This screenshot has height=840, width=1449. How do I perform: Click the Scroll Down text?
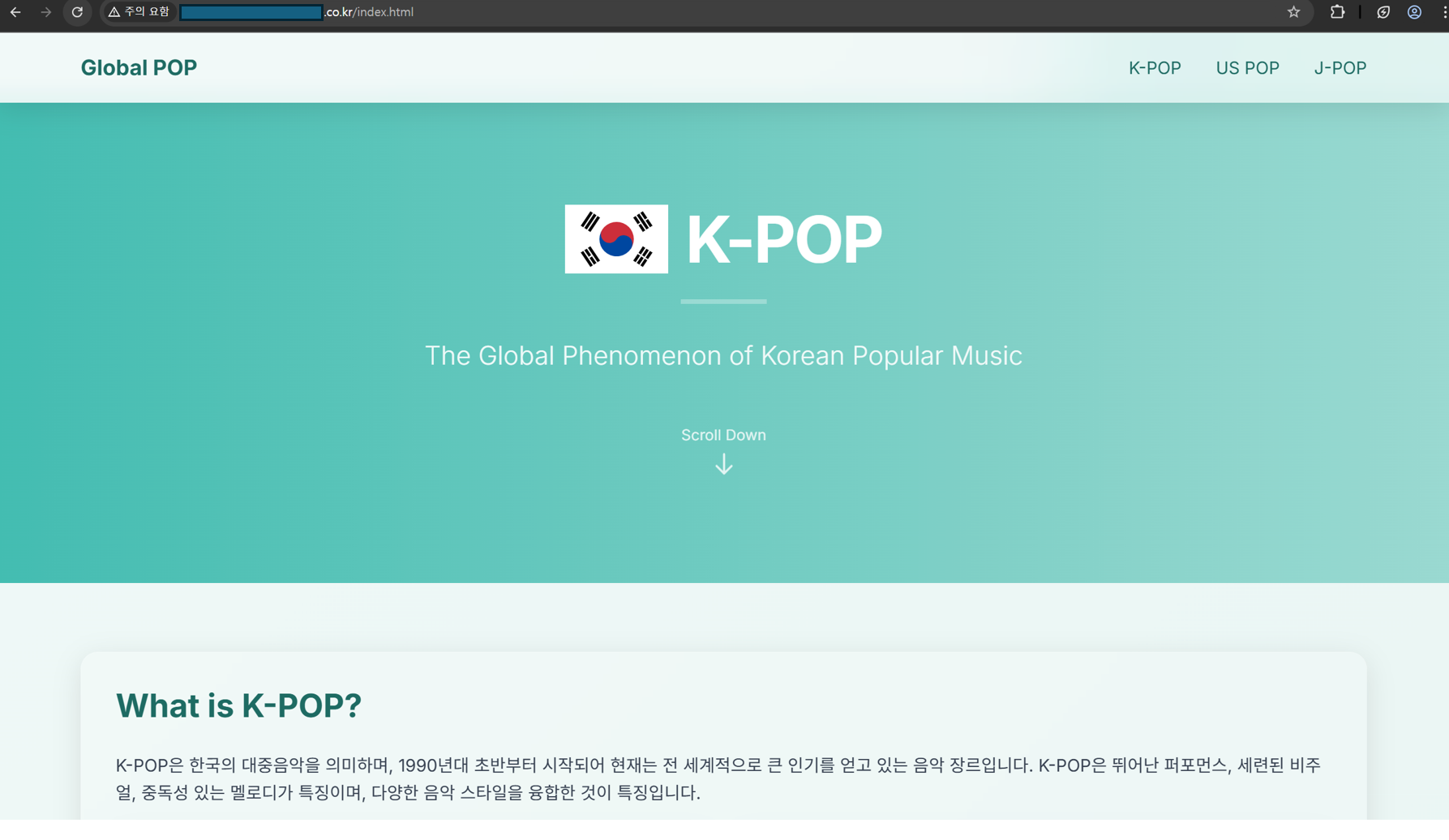pyautogui.click(x=723, y=435)
